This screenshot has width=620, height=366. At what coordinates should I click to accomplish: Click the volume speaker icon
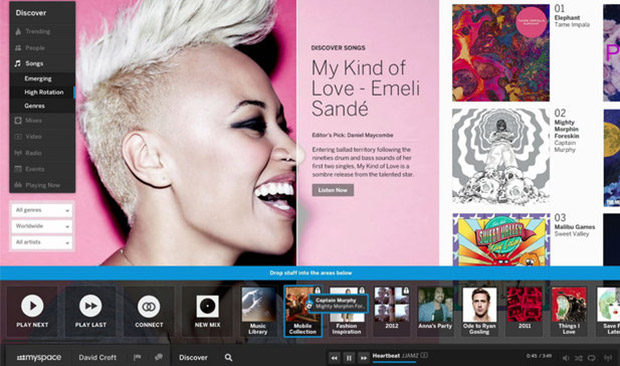click(x=566, y=358)
